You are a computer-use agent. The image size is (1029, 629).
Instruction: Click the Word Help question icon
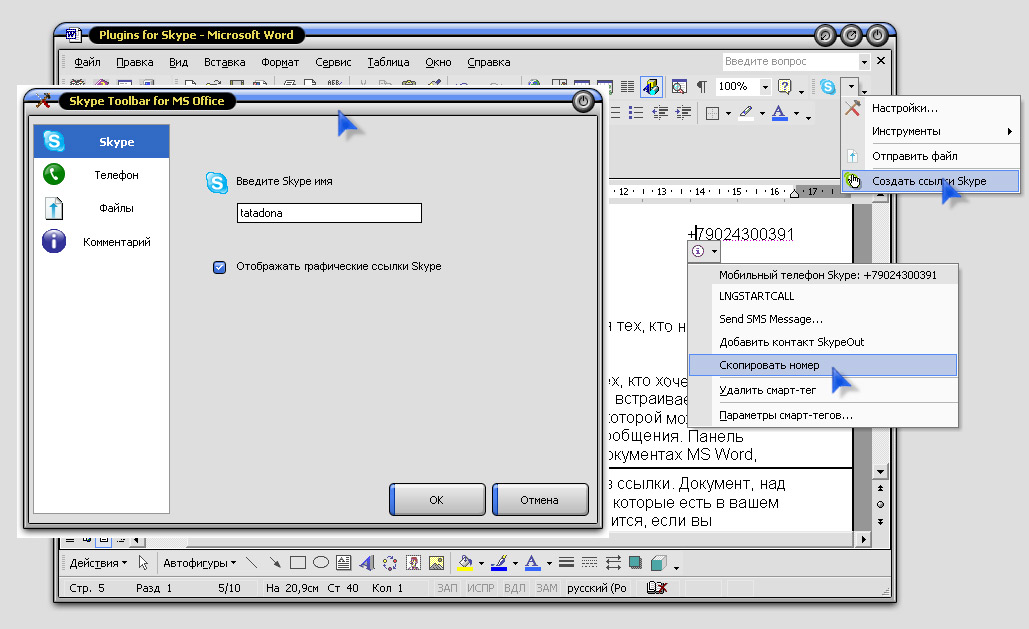[x=785, y=86]
